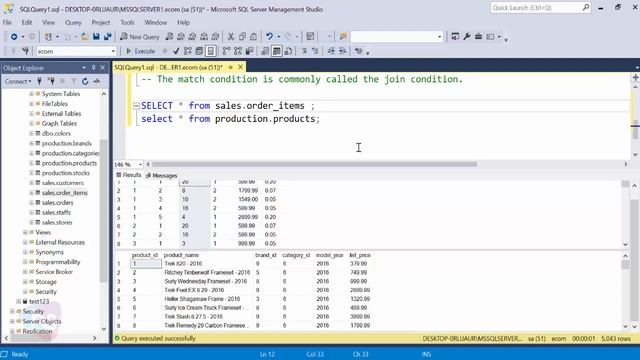This screenshot has height=360, width=640.
Task: Toggle Include Client Statistics button
Action: (x=249, y=51)
